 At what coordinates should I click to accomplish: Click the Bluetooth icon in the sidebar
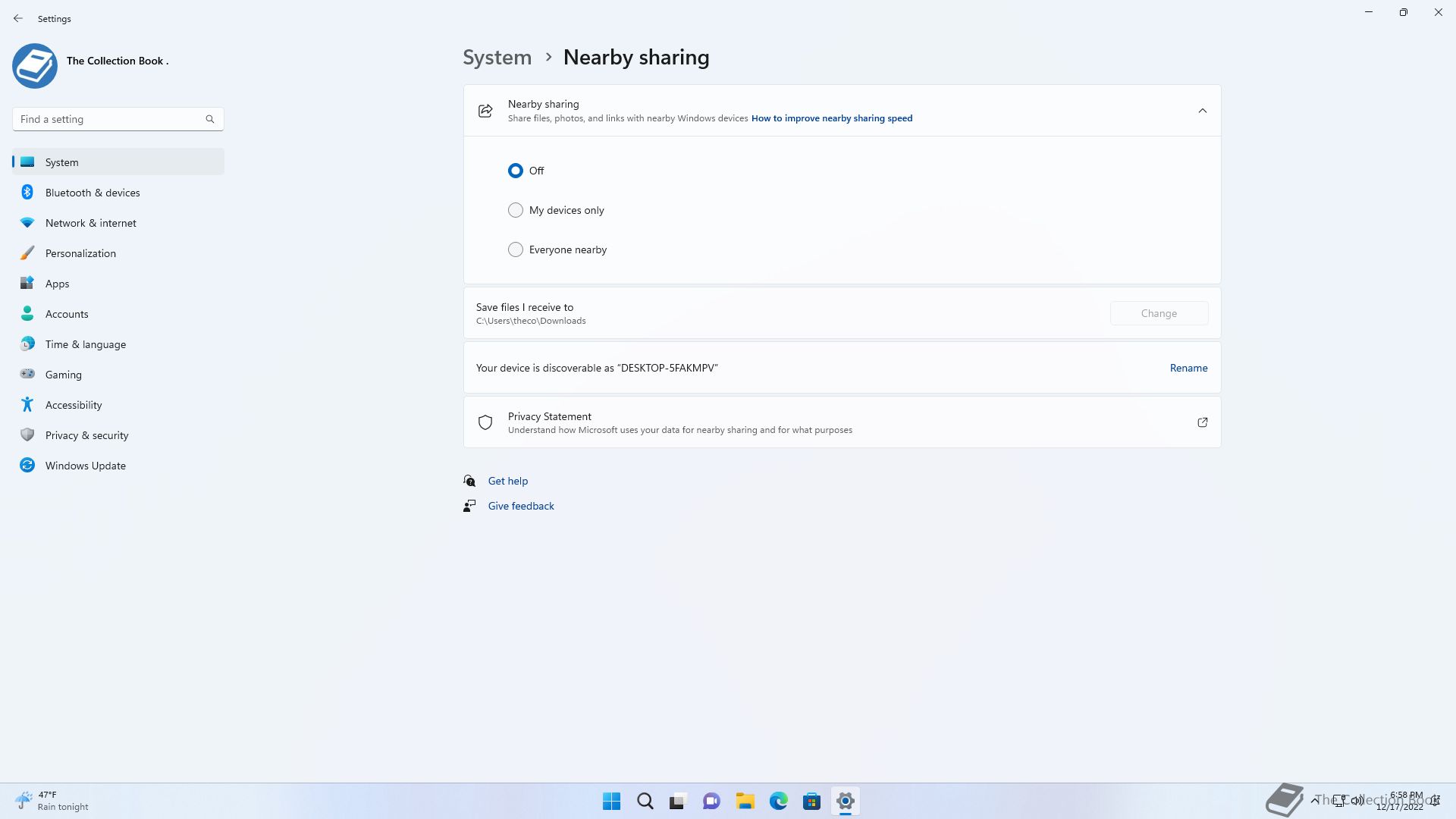(27, 192)
